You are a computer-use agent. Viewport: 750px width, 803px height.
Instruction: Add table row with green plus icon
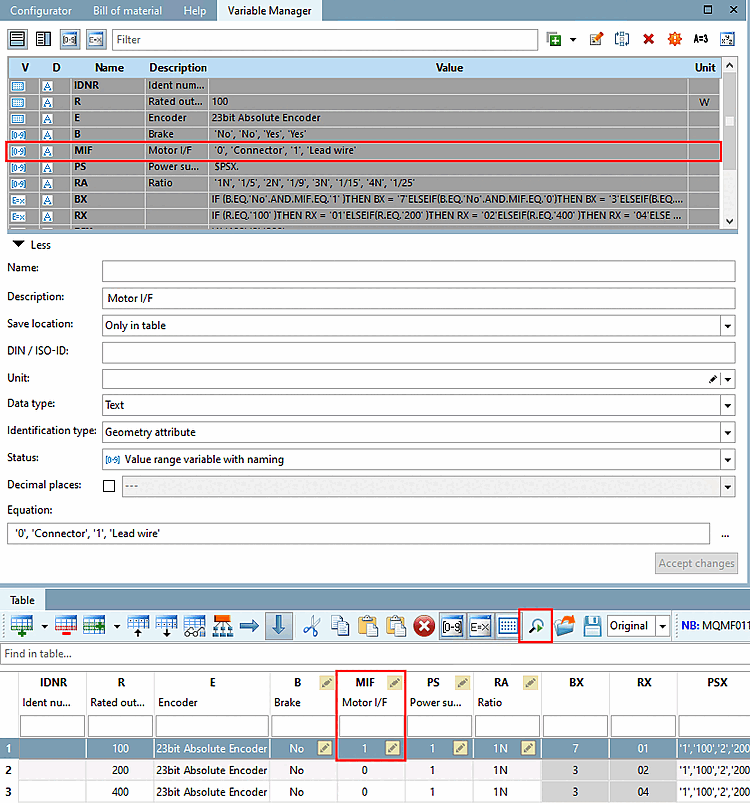point(22,626)
